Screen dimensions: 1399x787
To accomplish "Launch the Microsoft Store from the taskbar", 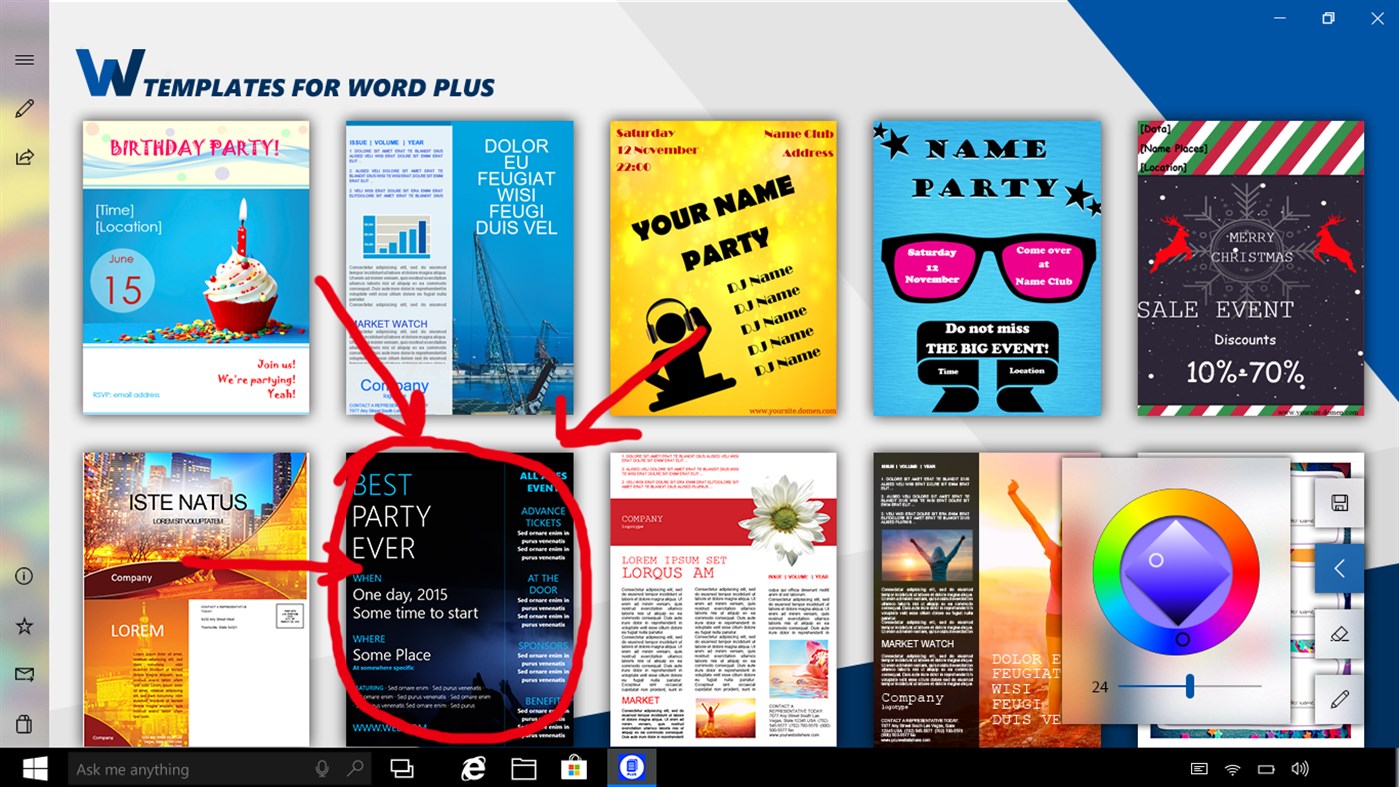I will point(573,768).
